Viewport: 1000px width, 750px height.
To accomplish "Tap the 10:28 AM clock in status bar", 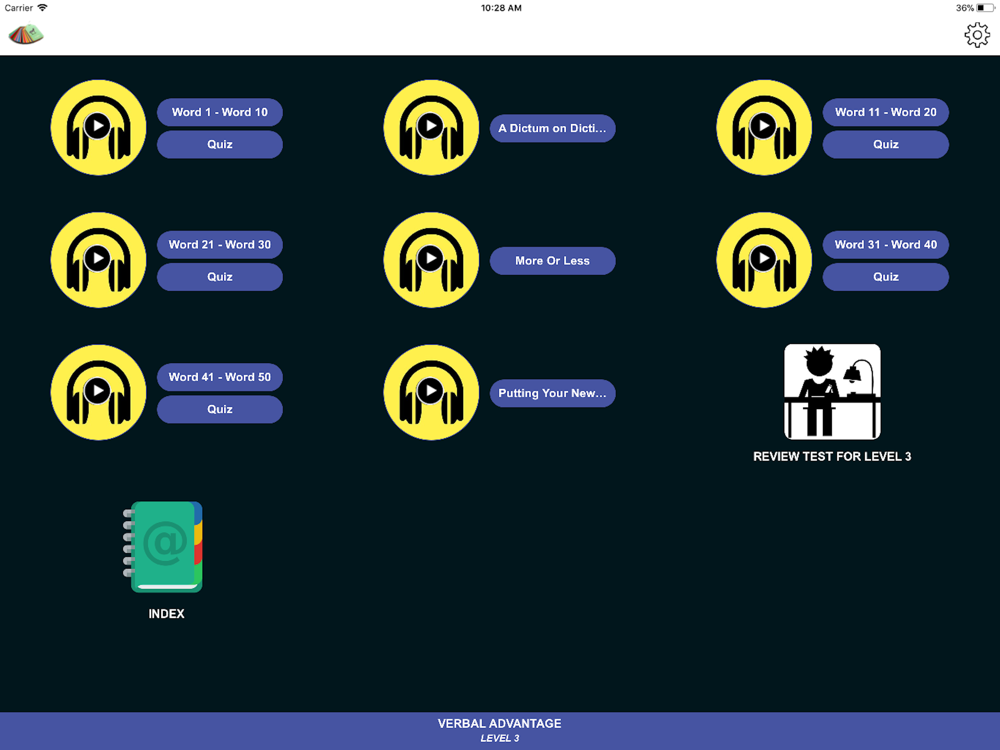I will (501, 8).
